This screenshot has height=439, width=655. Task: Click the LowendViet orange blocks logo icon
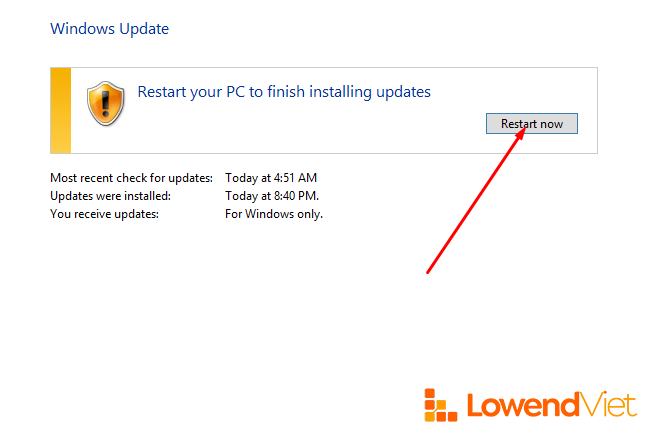pyautogui.click(x=441, y=404)
